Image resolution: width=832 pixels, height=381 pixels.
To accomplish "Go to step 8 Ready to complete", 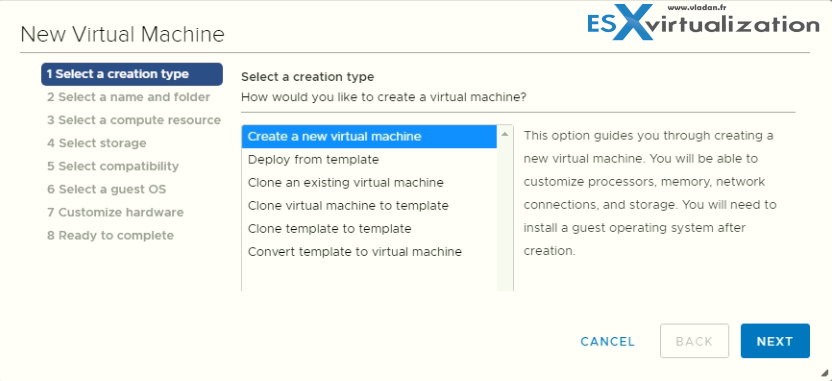I will (x=110, y=236).
